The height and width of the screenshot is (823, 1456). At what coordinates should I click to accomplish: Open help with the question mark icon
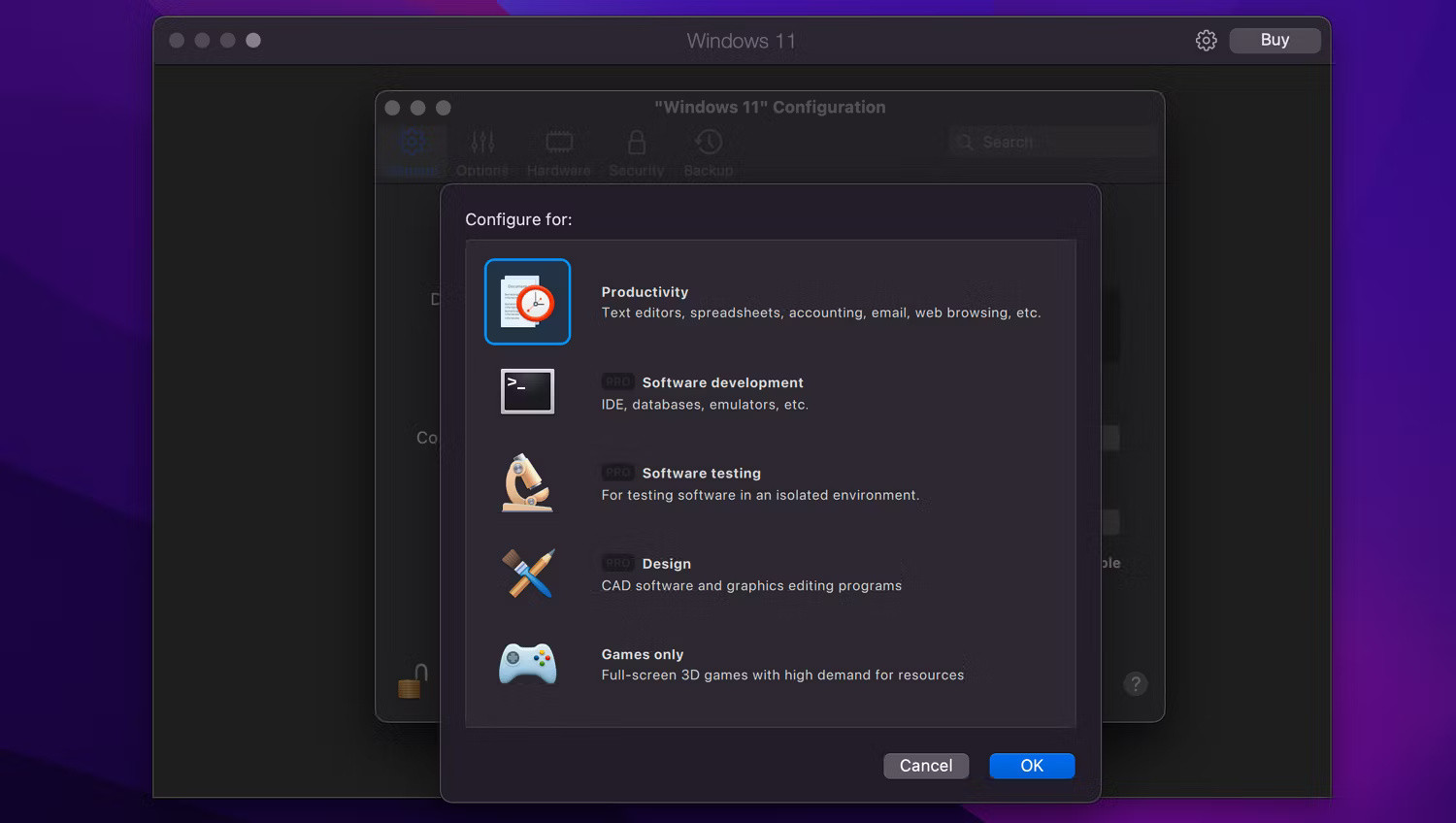point(1135,684)
